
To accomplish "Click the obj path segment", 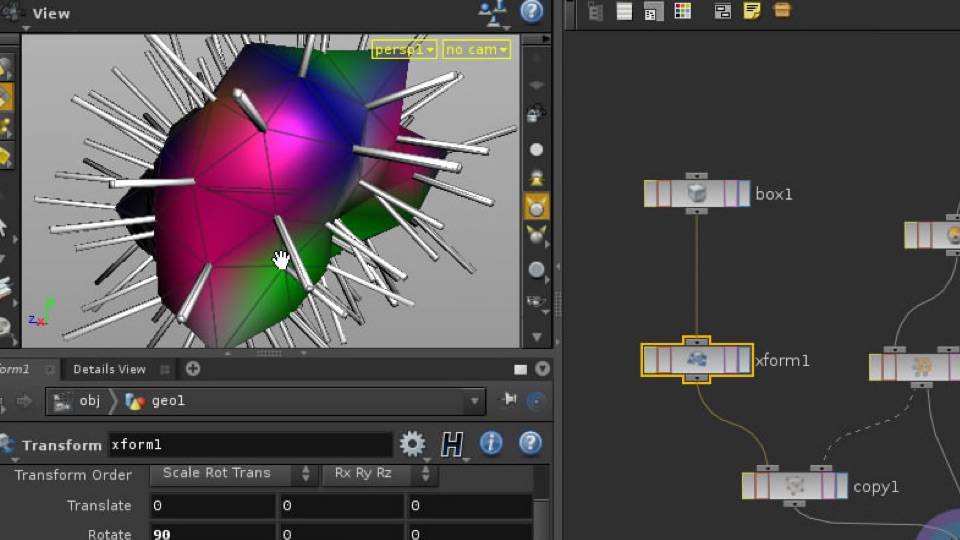I will point(90,401).
